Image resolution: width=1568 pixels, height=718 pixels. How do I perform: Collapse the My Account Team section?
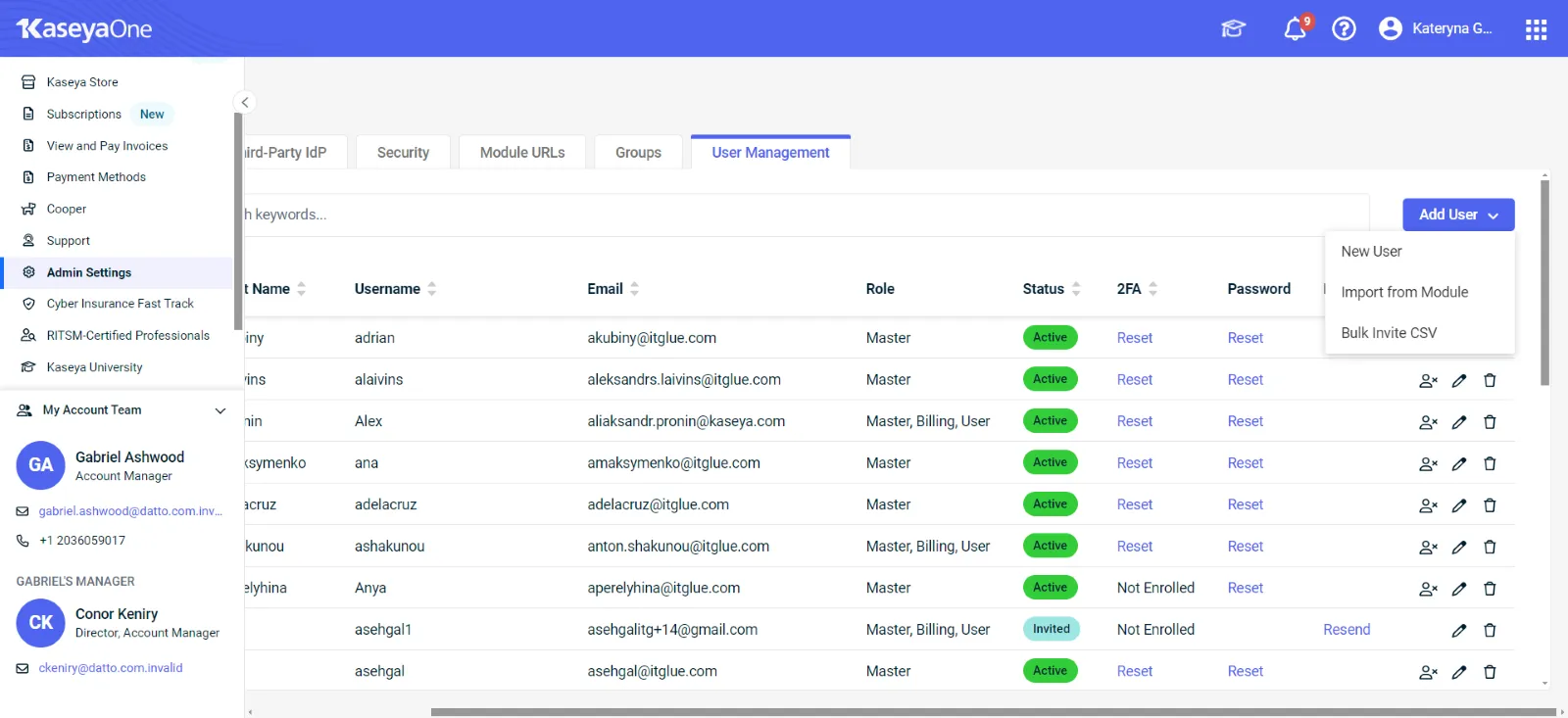point(220,410)
